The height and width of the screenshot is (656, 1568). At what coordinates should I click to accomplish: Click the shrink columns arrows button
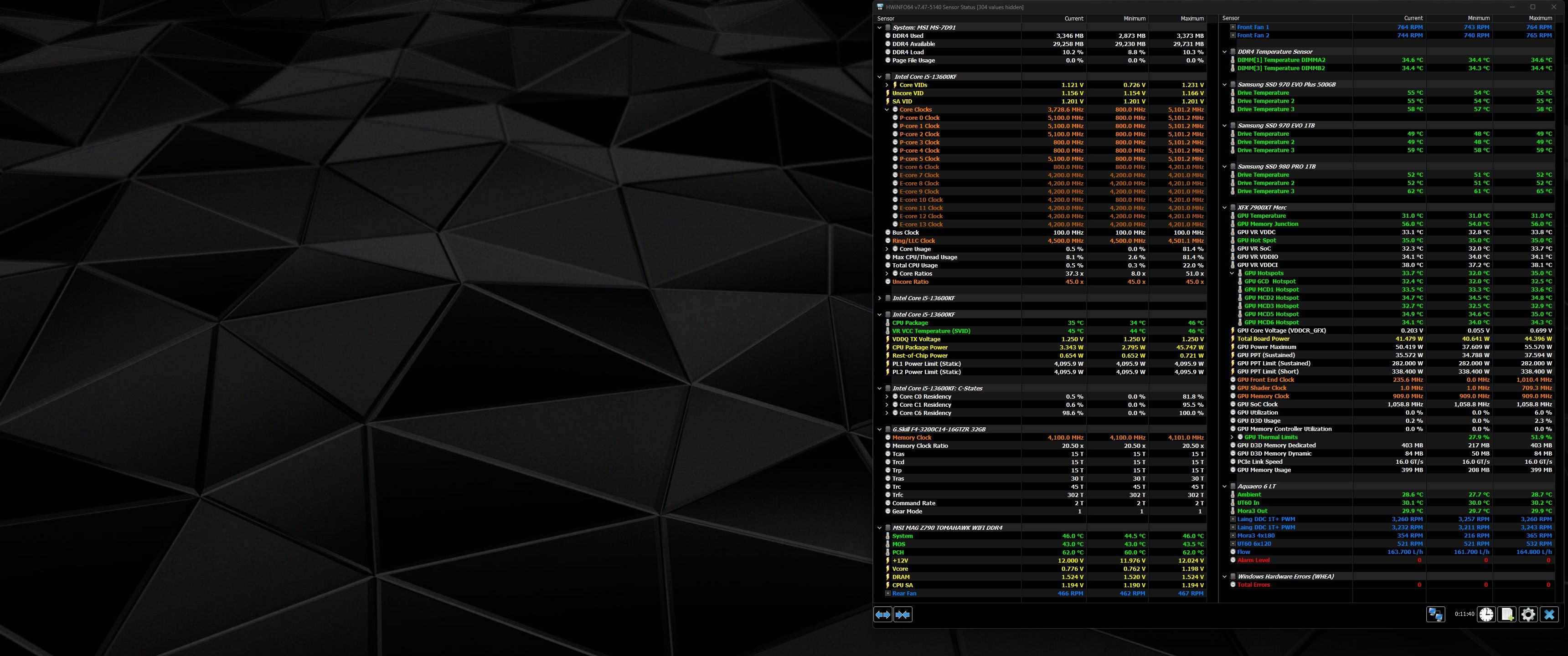click(x=903, y=615)
